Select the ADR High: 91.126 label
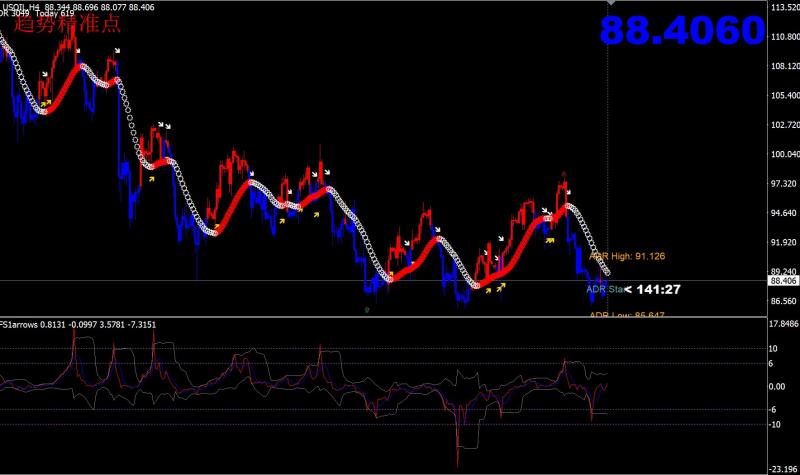This screenshot has height=475, width=800. pos(627,256)
